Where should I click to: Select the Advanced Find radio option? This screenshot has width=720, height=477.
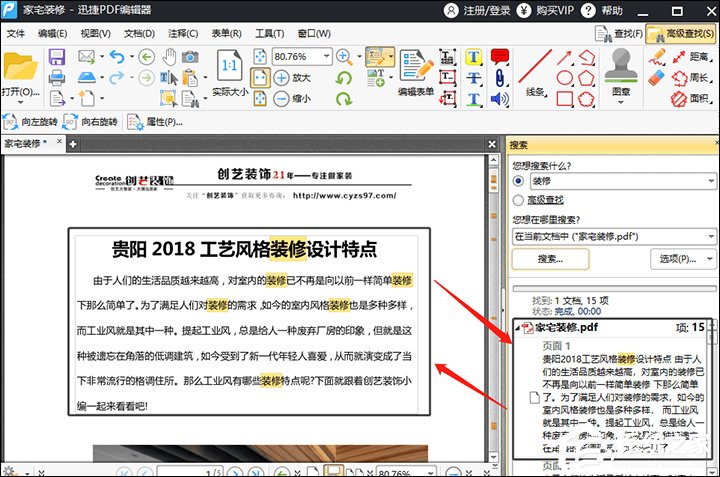tap(518, 200)
